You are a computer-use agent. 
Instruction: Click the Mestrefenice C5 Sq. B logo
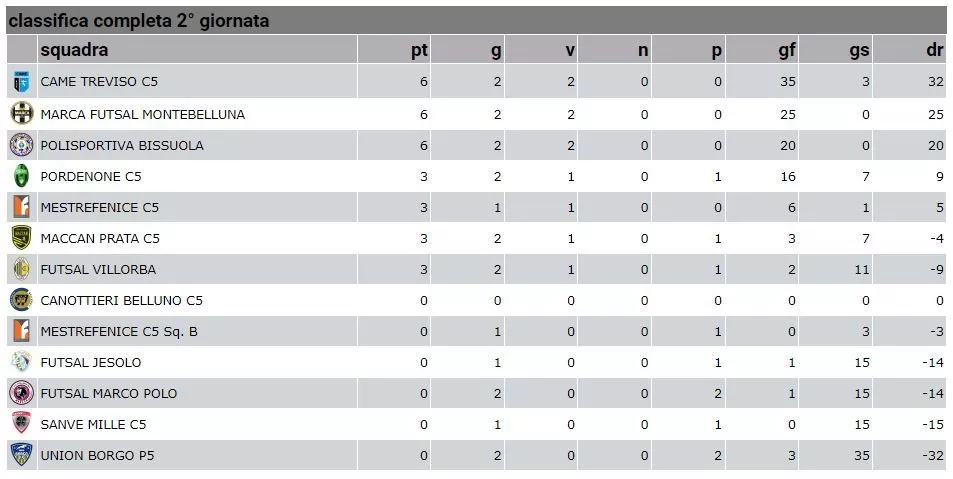pos(21,331)
